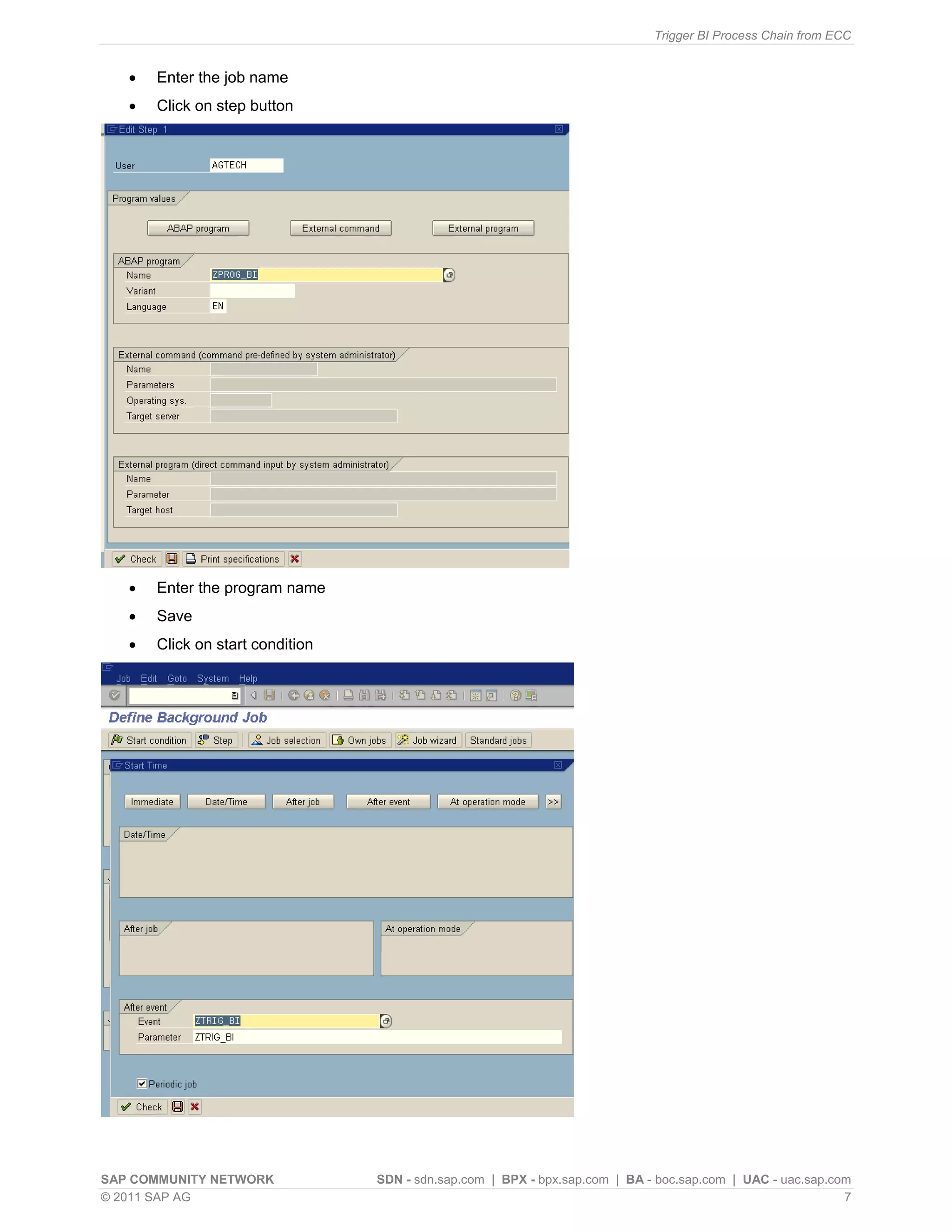Open the Edit menu
Screen dimensions: 952x1232
point(149,679)
